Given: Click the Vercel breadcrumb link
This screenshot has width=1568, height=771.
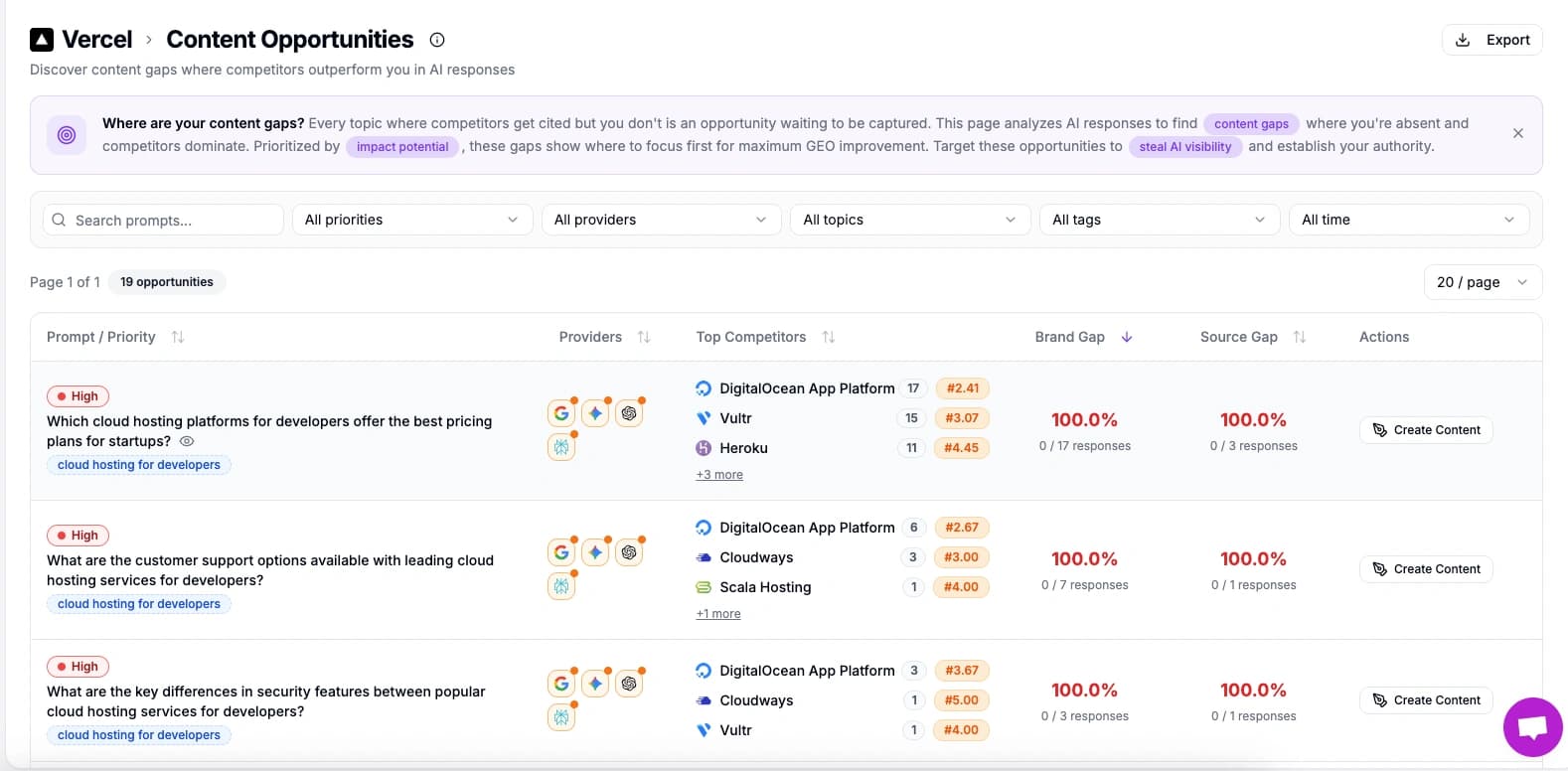Looking at the screenshot, I should point(96,40).
